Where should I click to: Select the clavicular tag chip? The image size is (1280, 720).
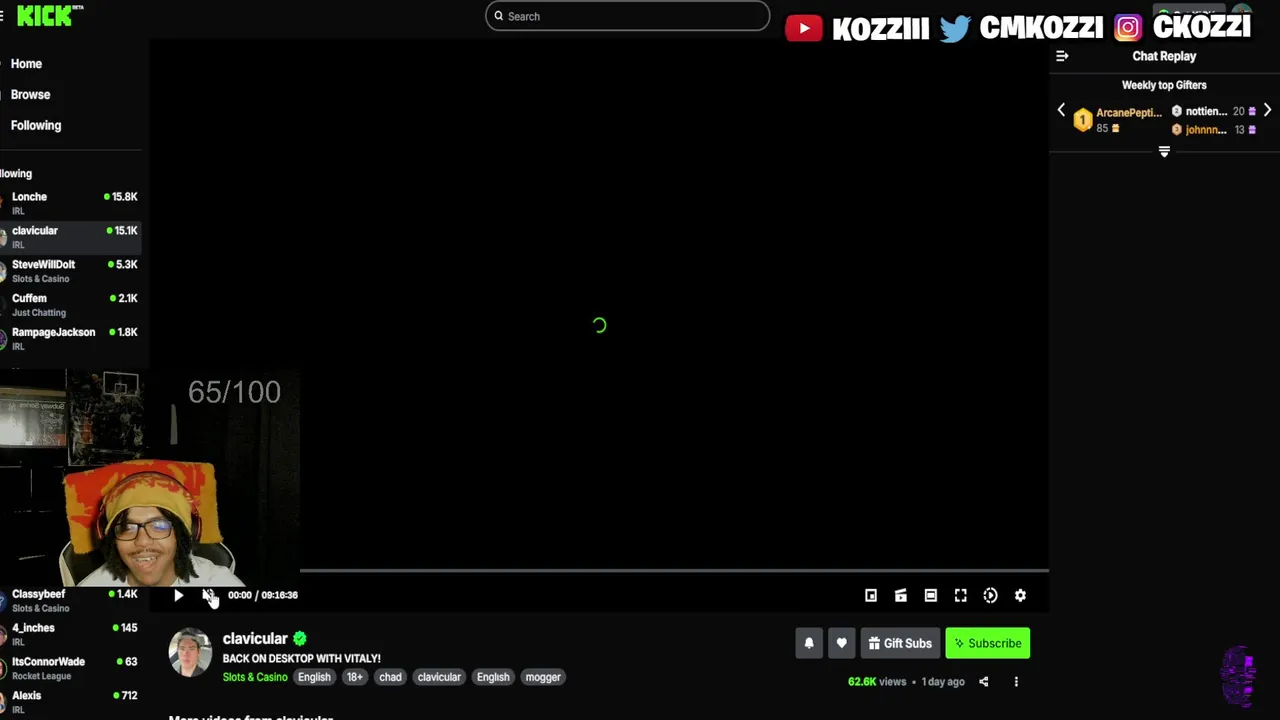tap(439, 677)
